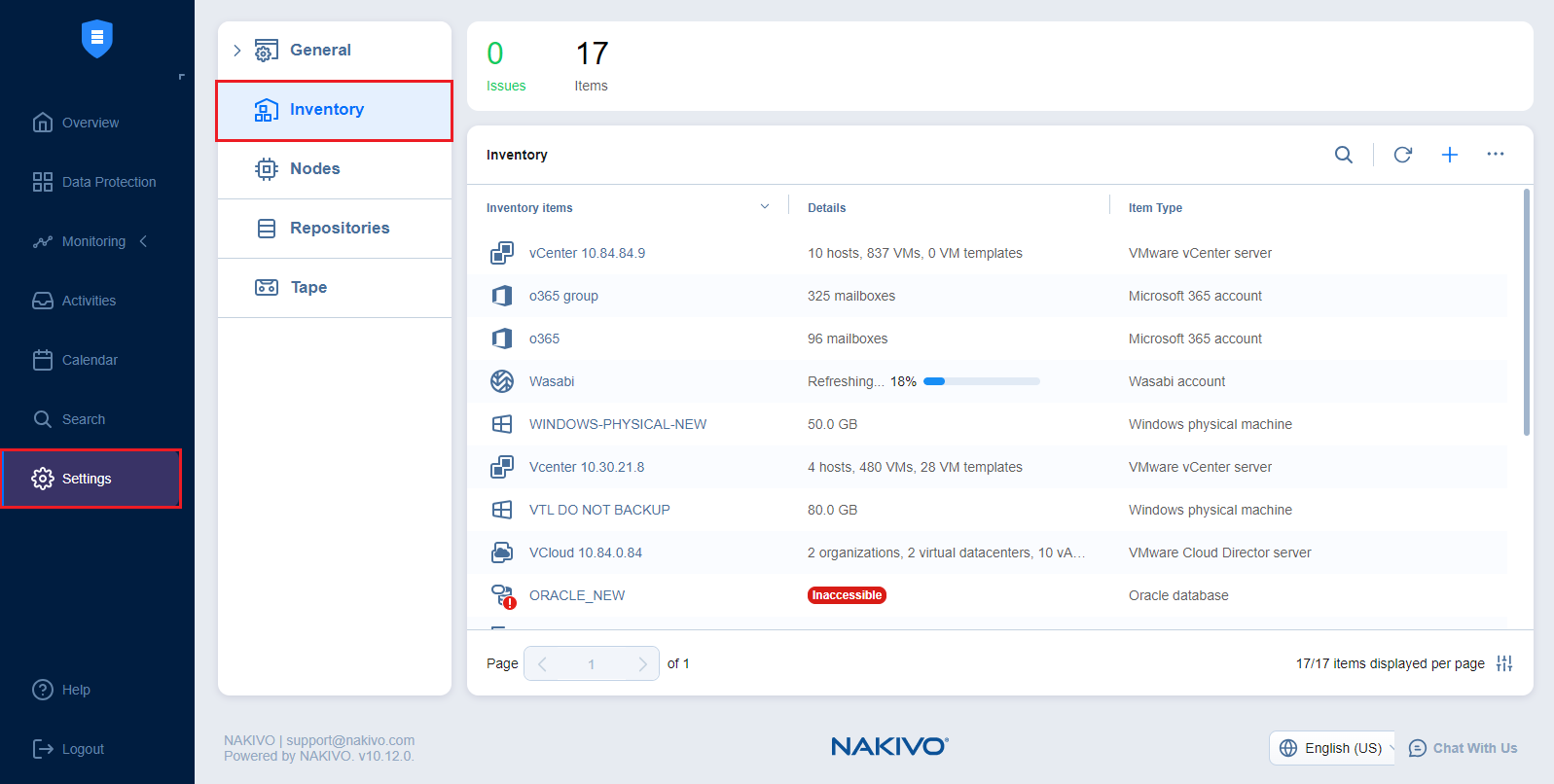Switch to the Repositories tab
1554x784 pixels.
pos(339,228)
